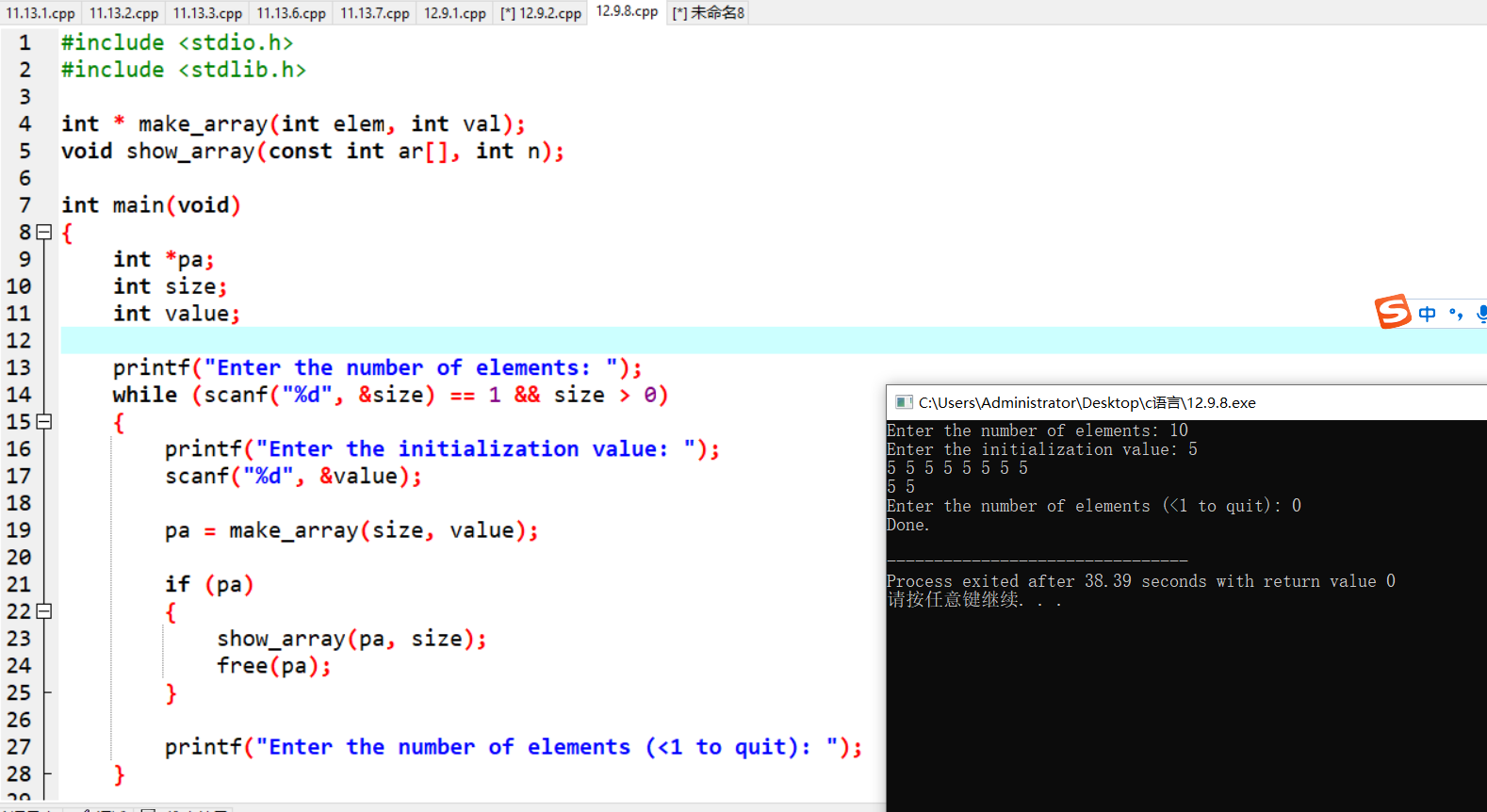The image size is (1487, 812).
Task: Switch to the modified 12.9.2.cpp tab
Action: pyautogui.click(x=541, y=13)
